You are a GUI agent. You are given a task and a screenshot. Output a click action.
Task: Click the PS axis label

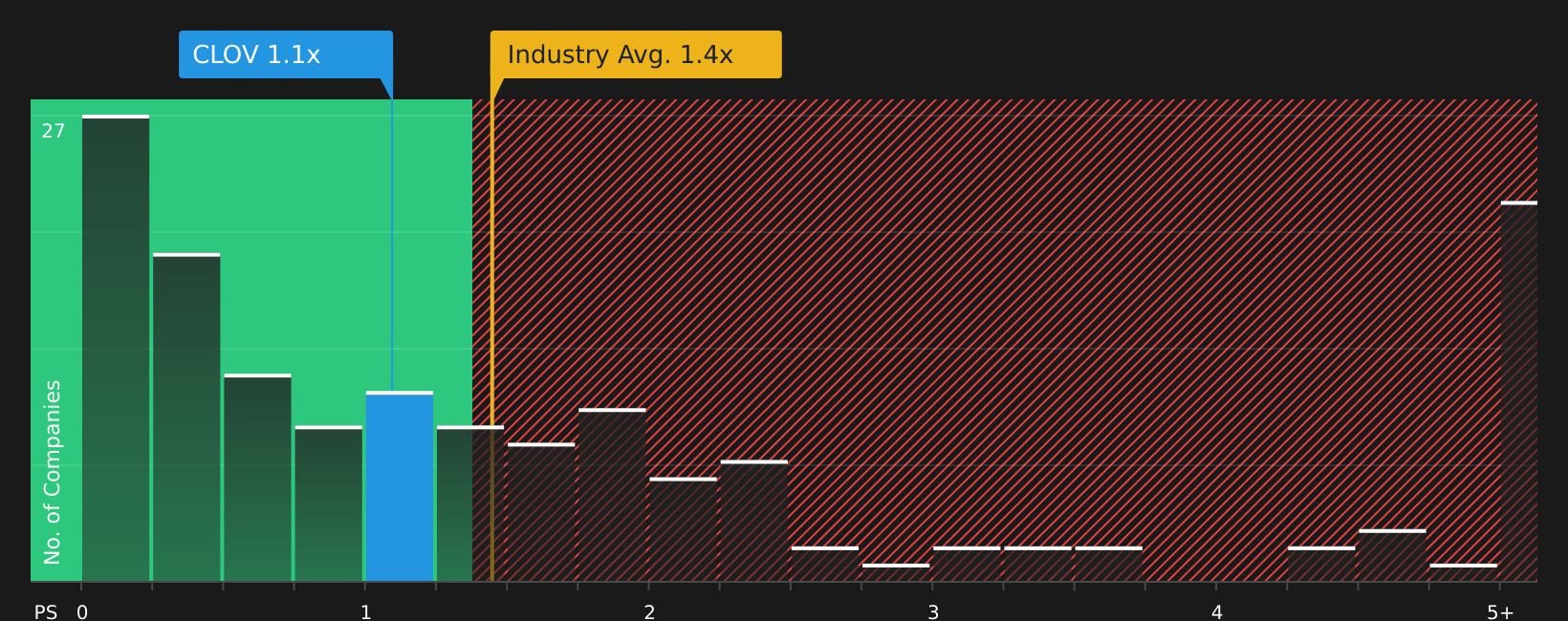click(x=46, y=612)
